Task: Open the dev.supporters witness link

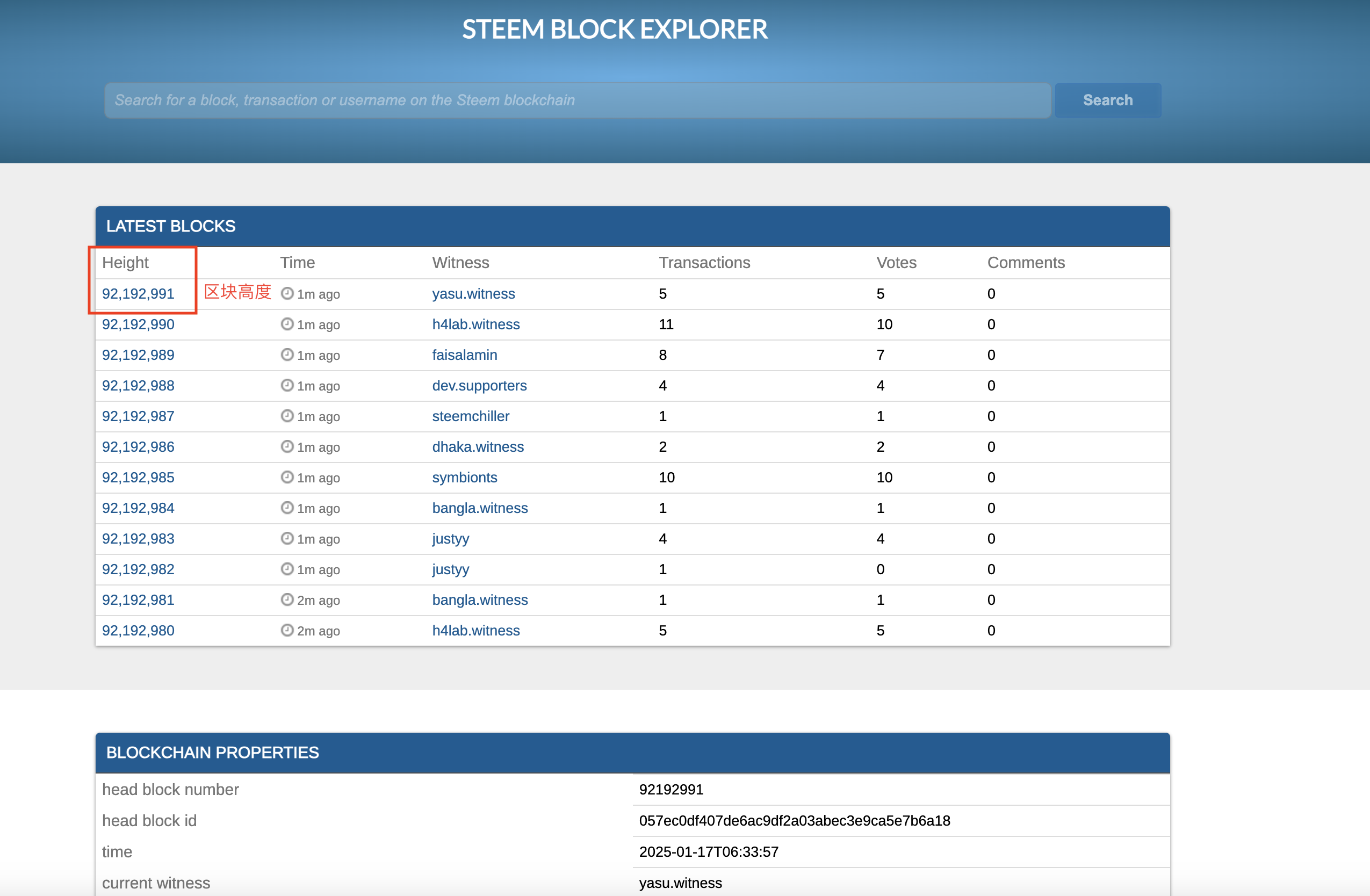Action: (479, 385)
